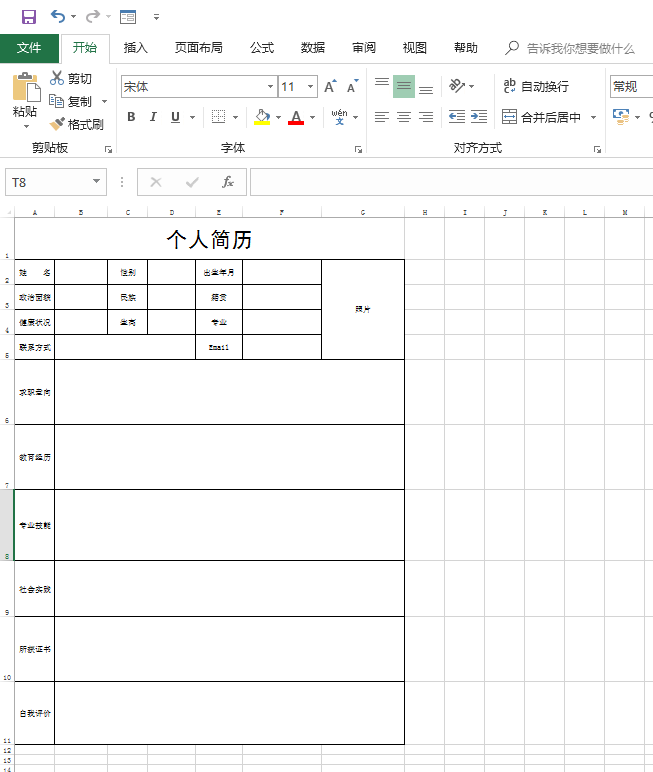Click 复制 copy button
Image resolution: width=653 pixels, height=772 pixels.
tap(70, 101)
